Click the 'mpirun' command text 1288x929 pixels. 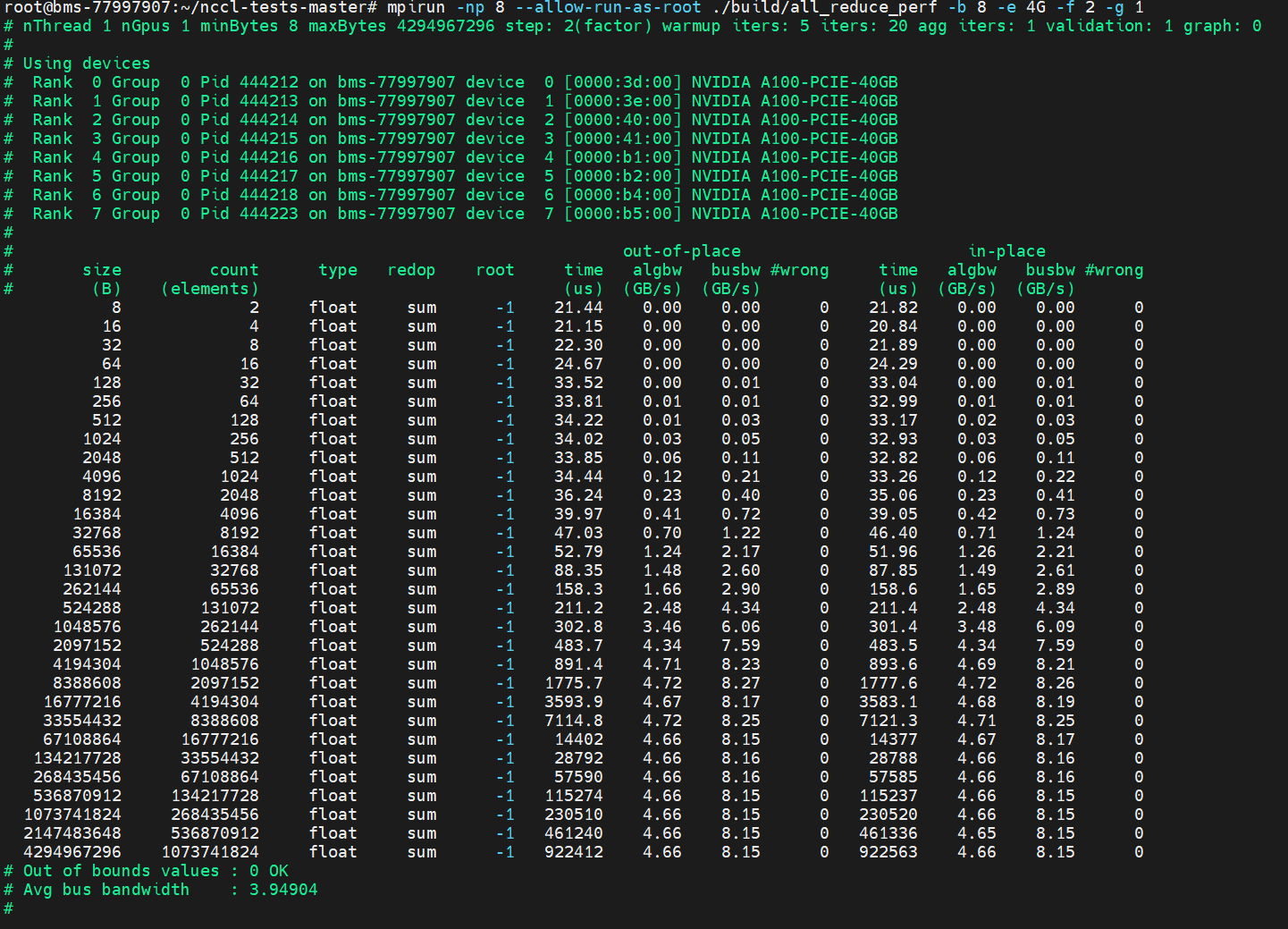coord(416,7)
